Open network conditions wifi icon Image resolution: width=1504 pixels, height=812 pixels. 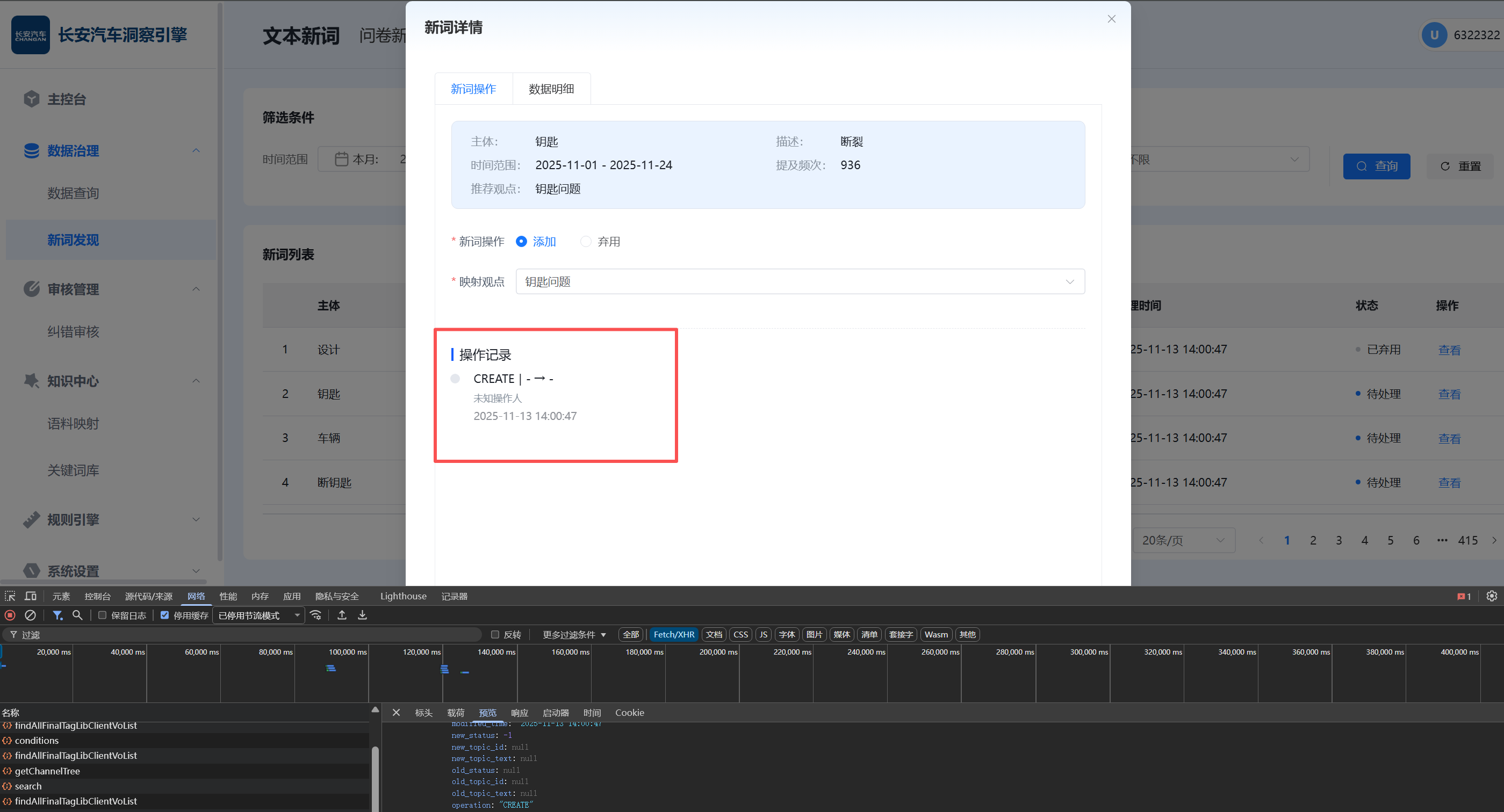[x=316, y=615]
